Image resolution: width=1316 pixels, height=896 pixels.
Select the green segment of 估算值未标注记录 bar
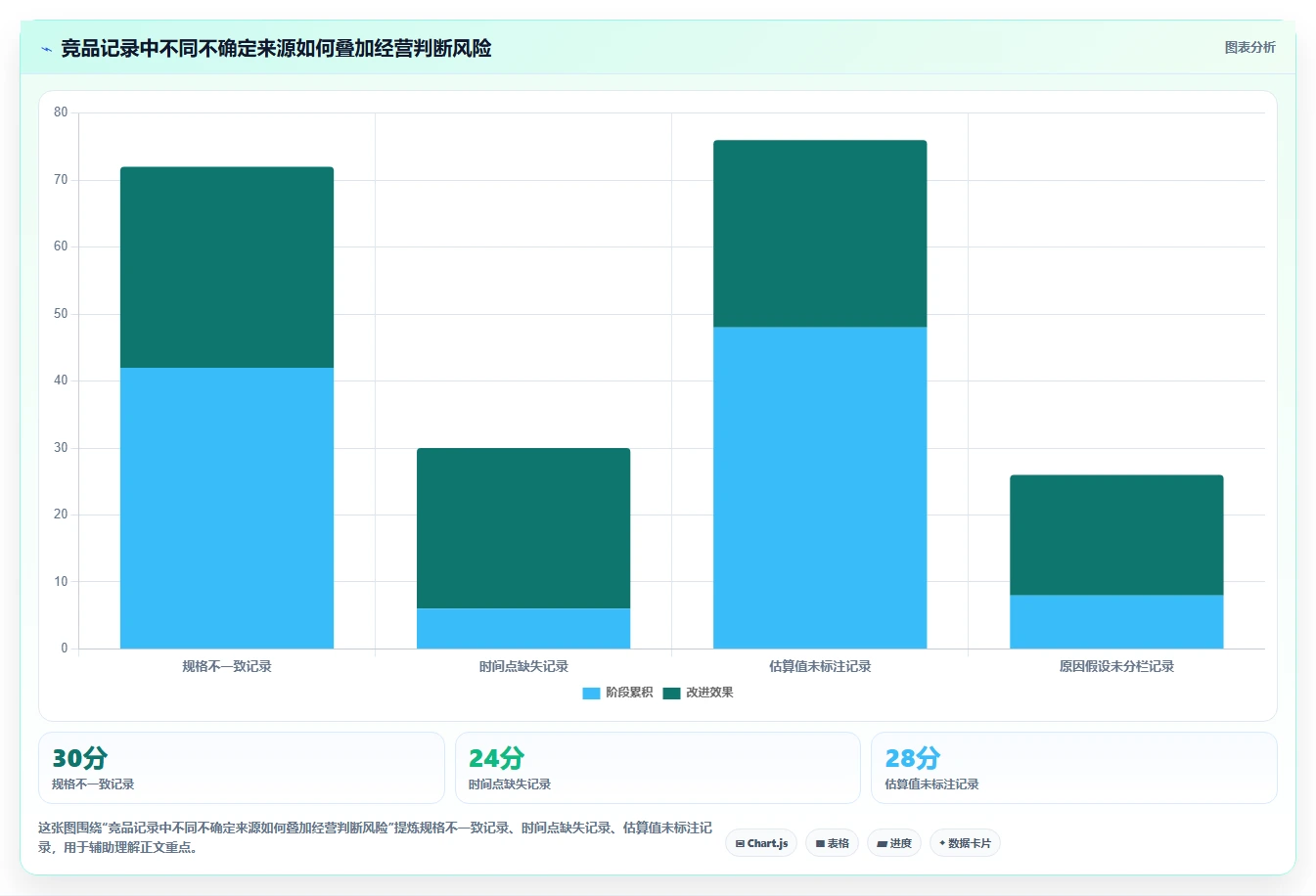[x=820, y=234]
